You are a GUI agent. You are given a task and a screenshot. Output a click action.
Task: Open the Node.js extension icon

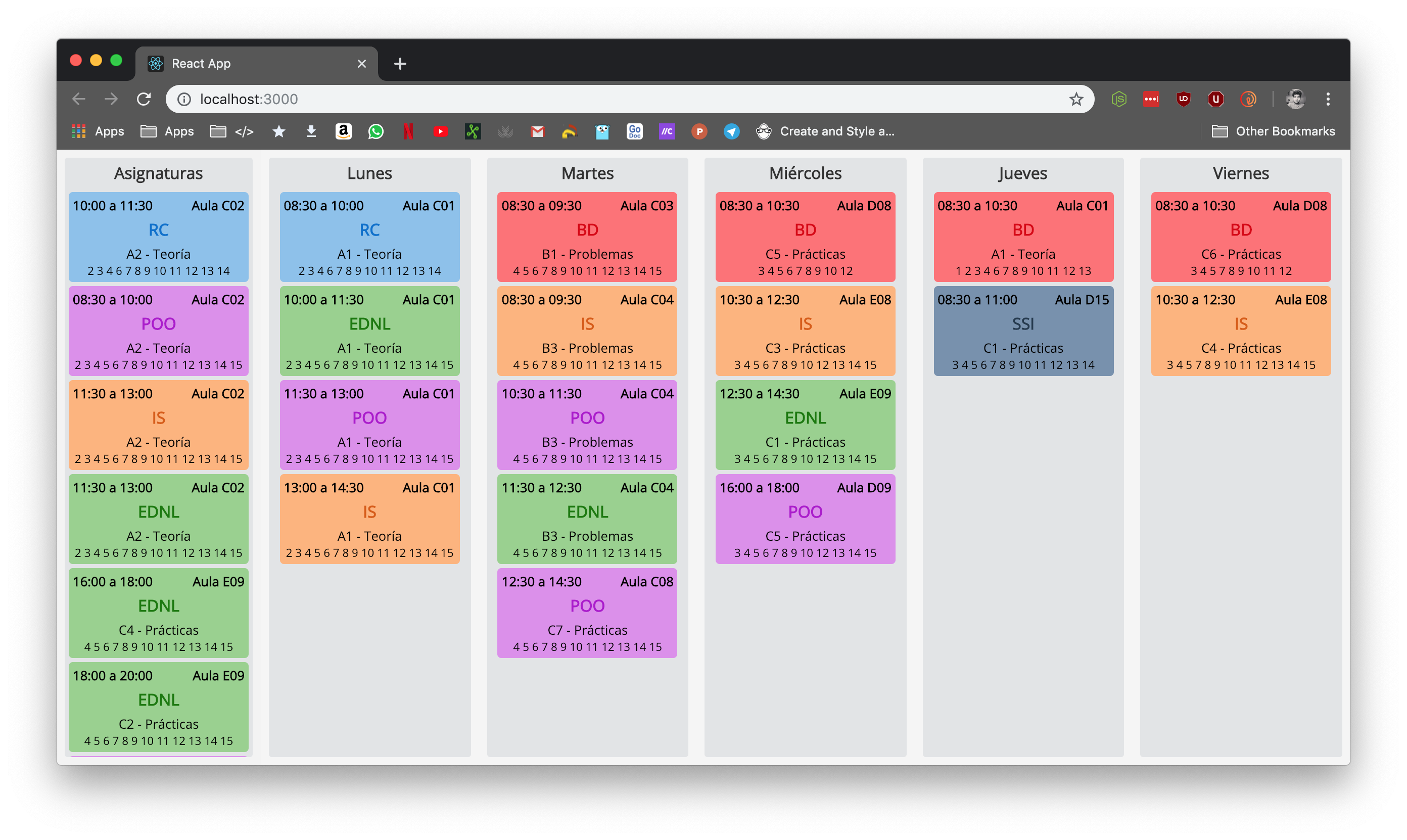1118,99
